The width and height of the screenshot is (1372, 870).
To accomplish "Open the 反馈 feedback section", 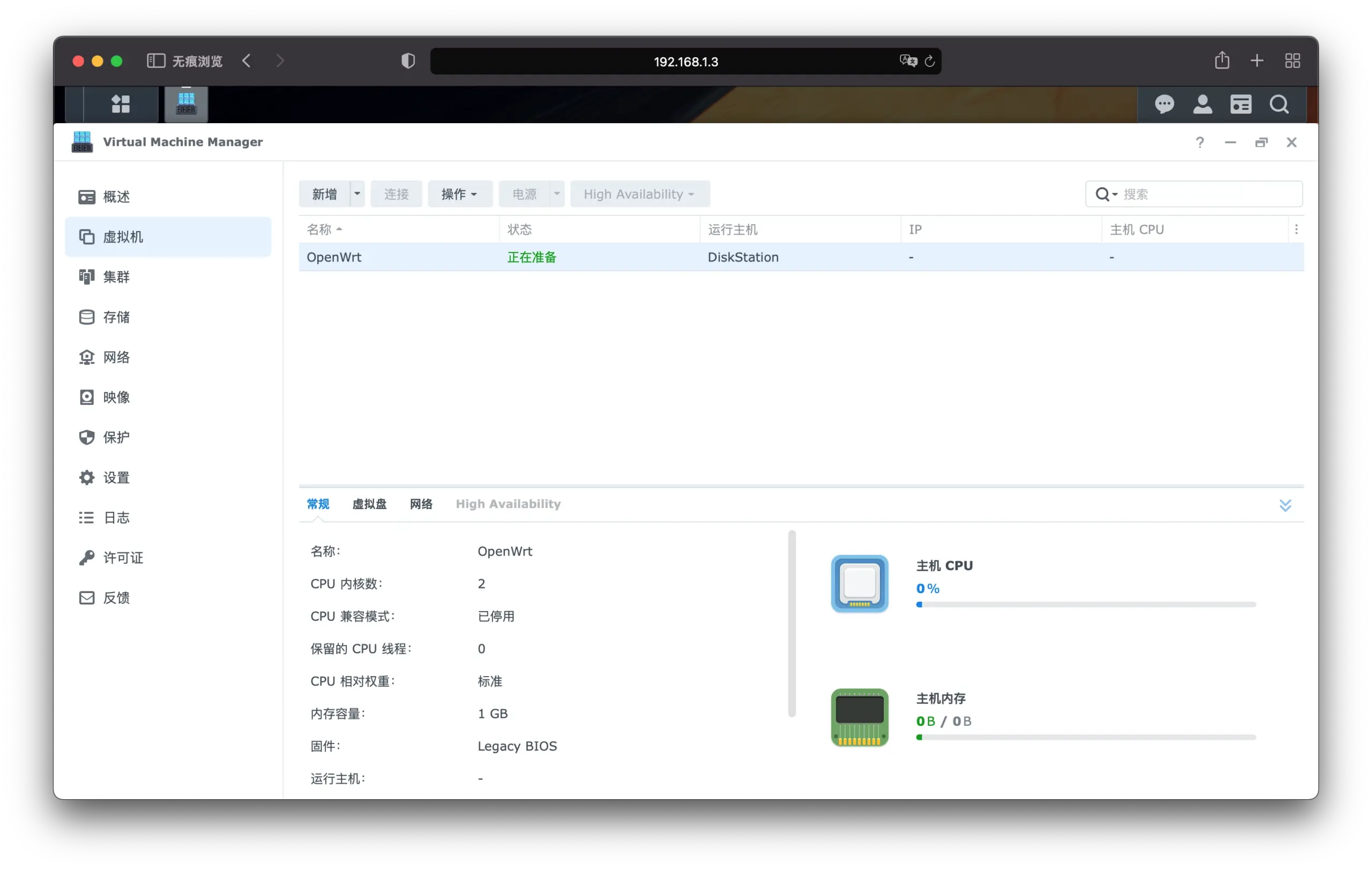I will [x=168, y=598].
